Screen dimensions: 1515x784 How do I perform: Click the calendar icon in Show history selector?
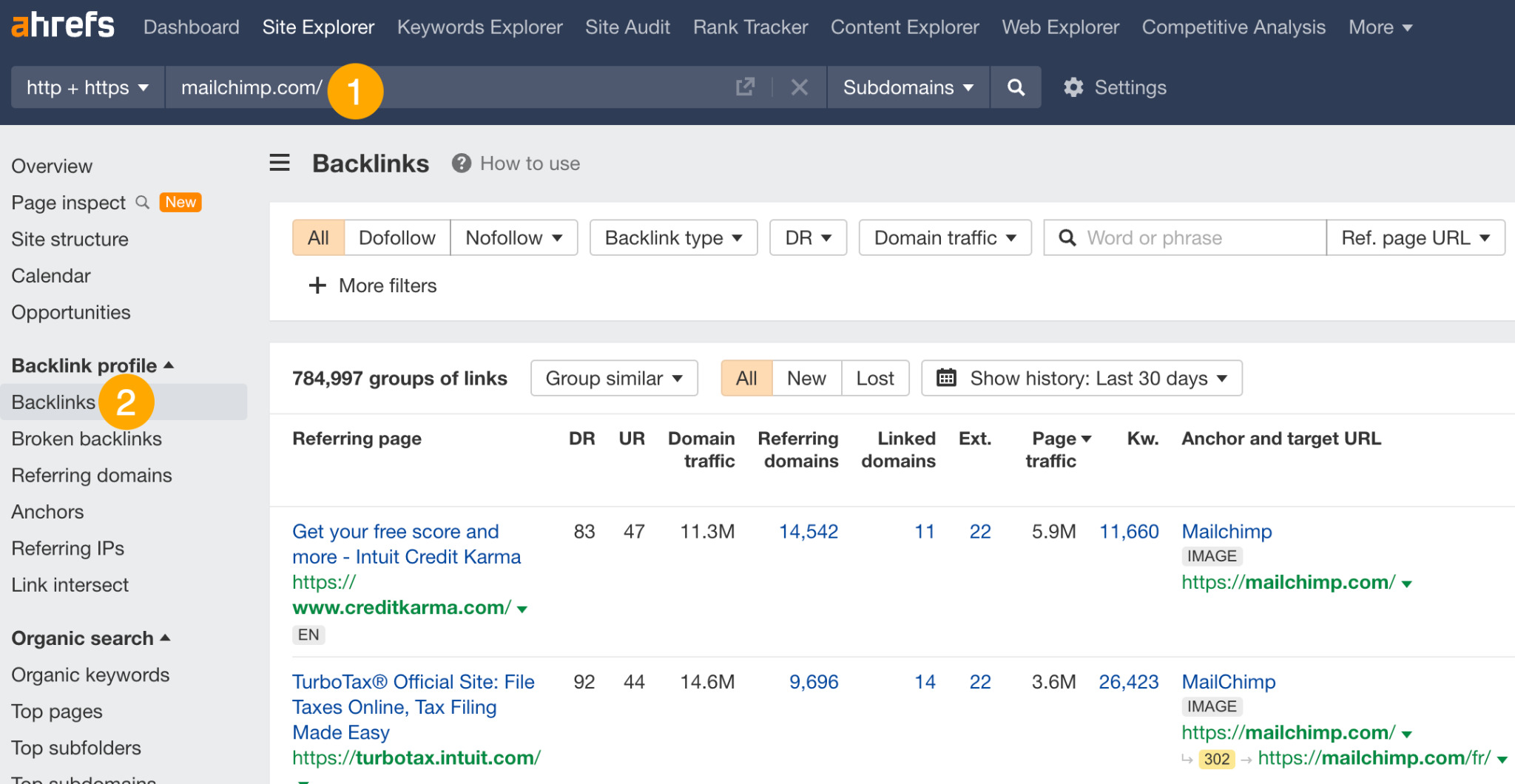pos(945,378)
